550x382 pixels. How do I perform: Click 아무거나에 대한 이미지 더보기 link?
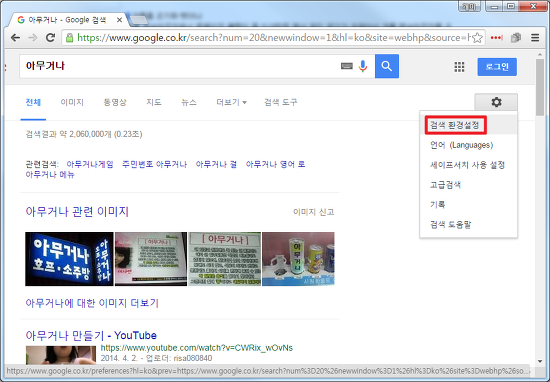[x=92, y=303]
